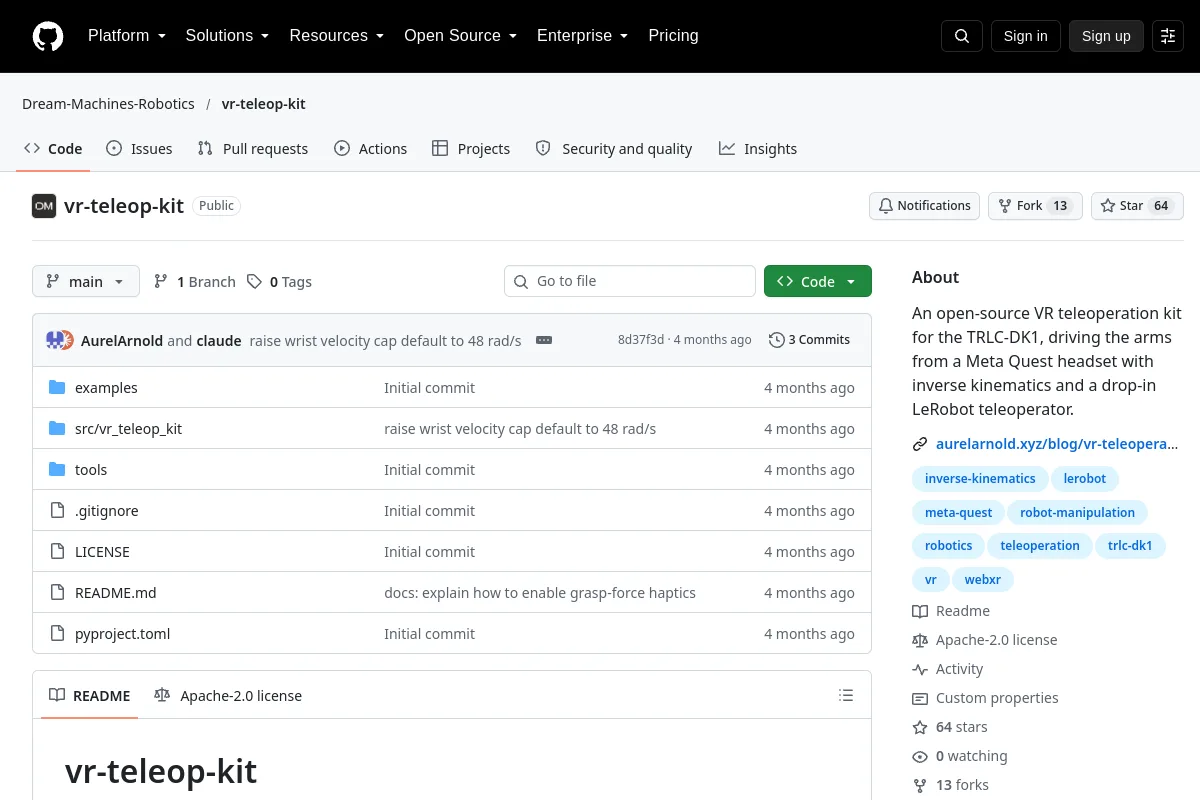
Task: Select the webxr topic tag
Action: pos(983,579)
